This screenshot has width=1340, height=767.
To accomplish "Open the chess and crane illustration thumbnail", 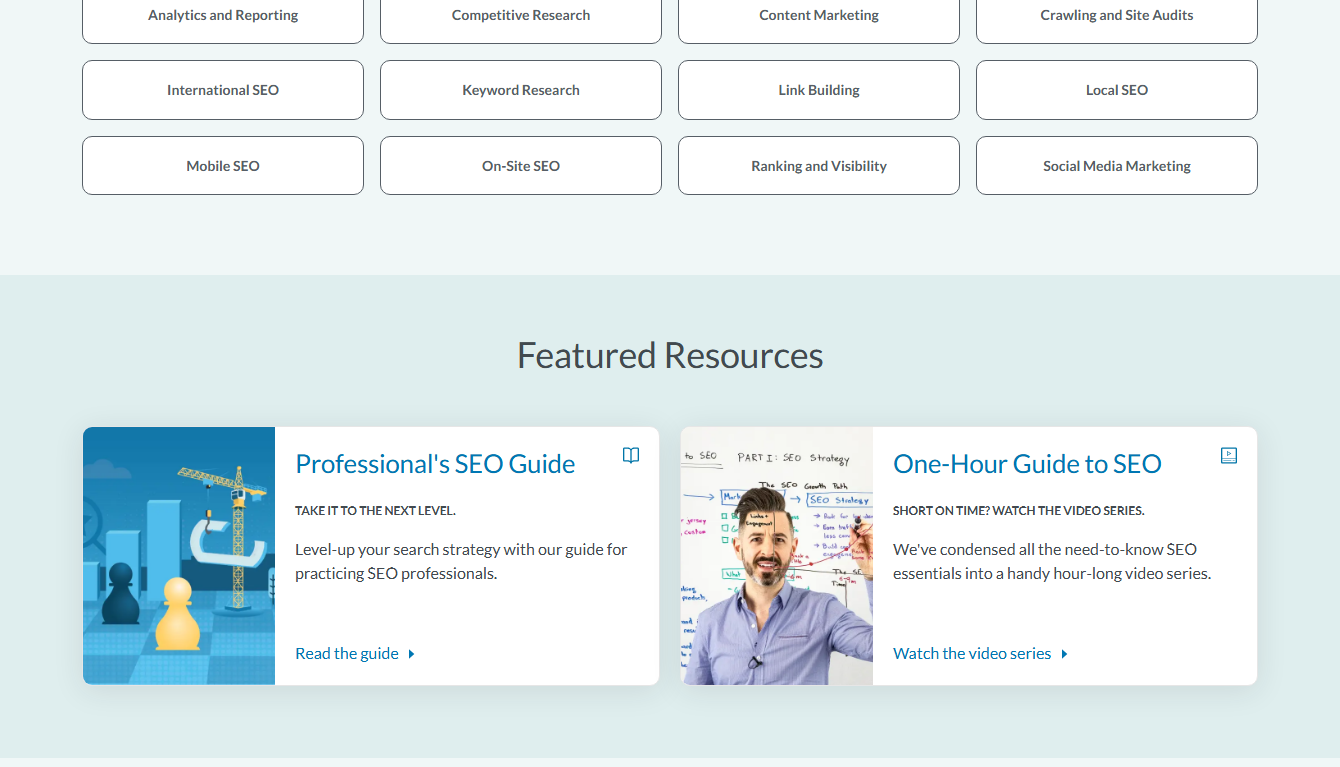I will [179, 556].
